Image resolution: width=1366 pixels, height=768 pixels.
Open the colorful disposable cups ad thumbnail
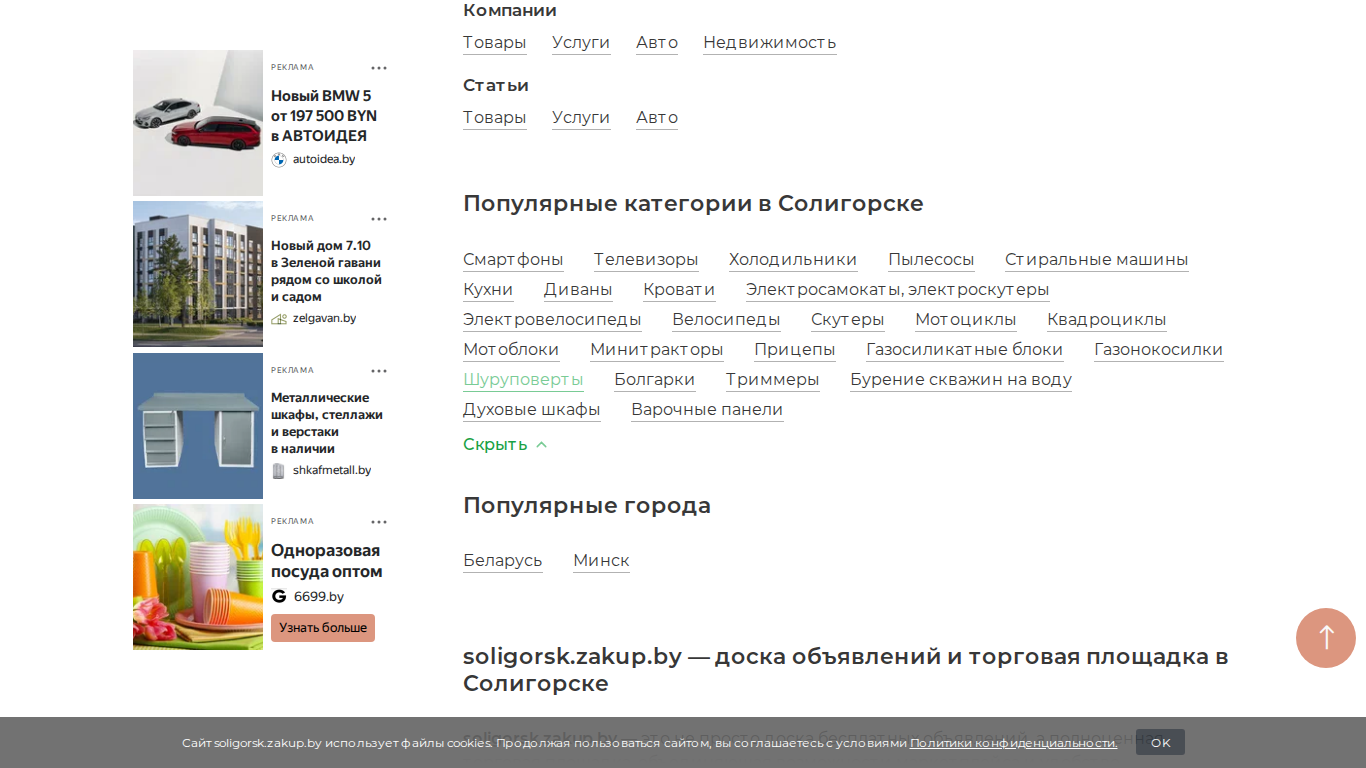[198, 577]
